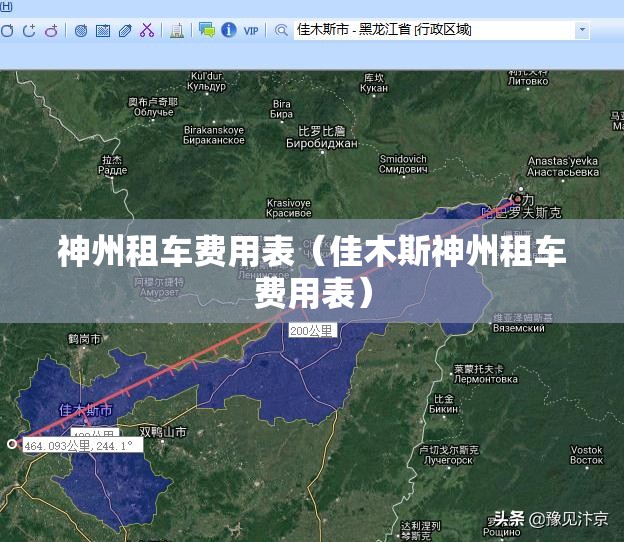Screen dimensions: 624x542
Task: Click the 鹤岗市 map label
Action: click(x=84, y=339)
